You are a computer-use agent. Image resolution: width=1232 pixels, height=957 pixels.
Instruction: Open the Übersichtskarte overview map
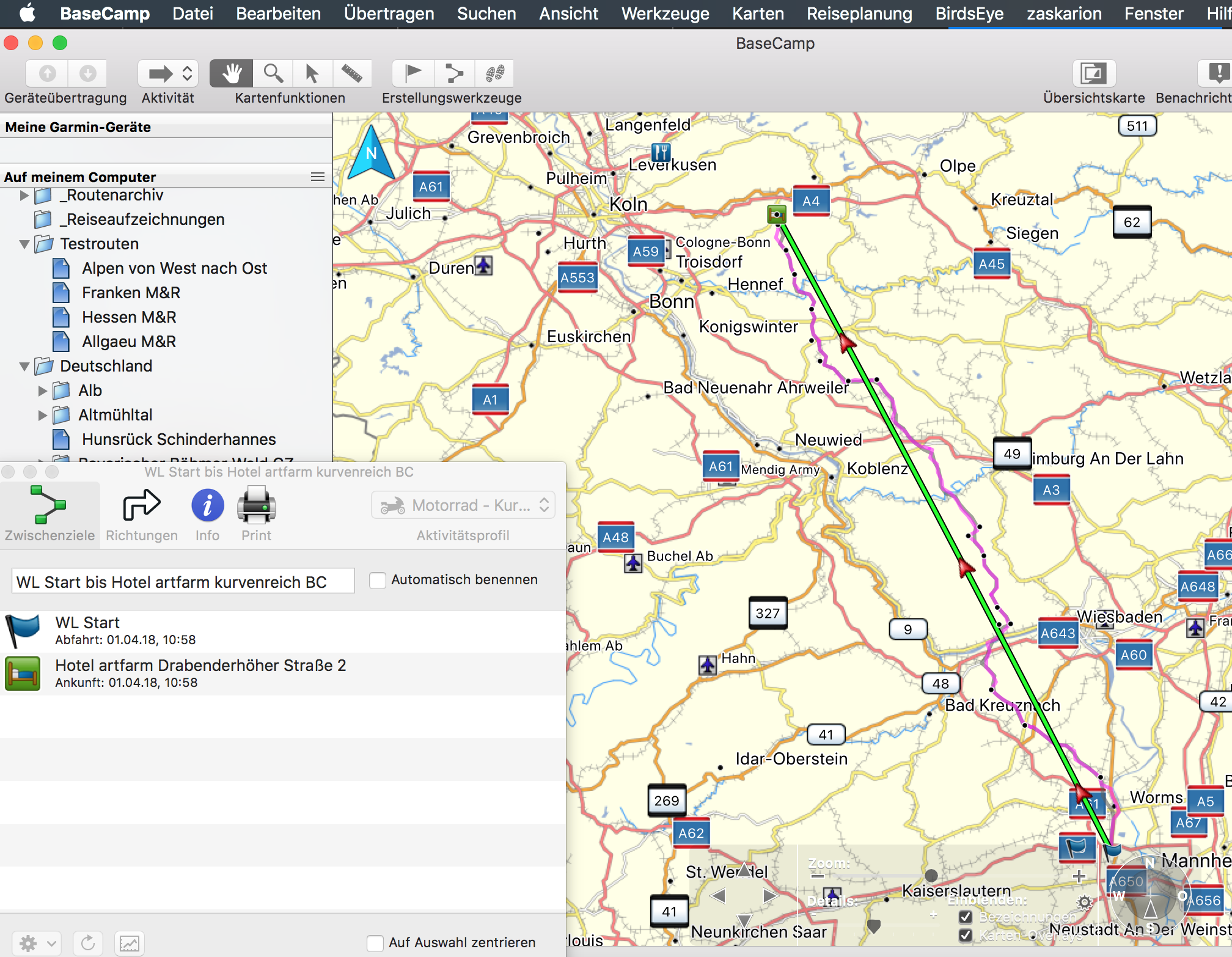(1093, 74)
